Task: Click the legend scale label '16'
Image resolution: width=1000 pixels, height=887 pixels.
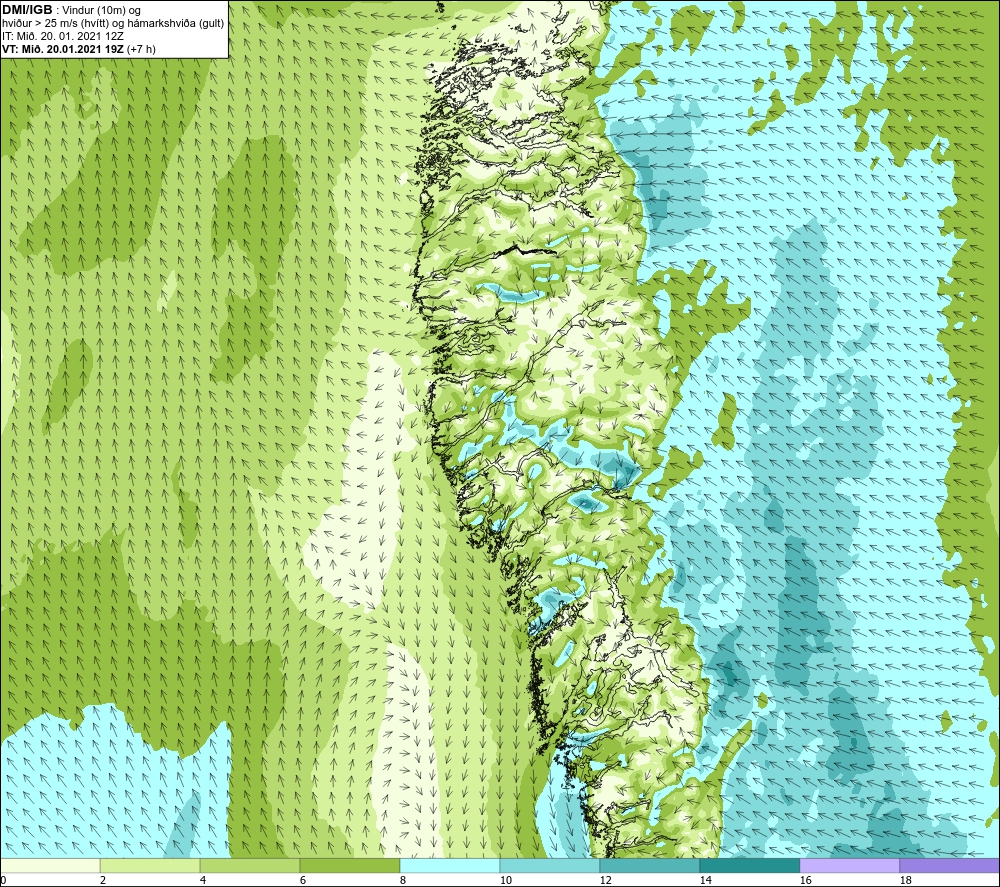Action: pyautogui.click(x=805, y=881)
